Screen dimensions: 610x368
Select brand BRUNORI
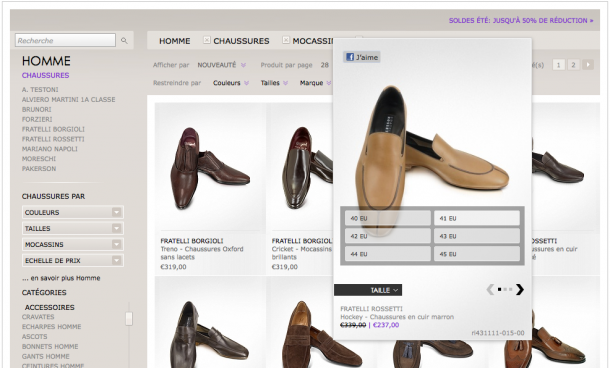tap(37, 109)
